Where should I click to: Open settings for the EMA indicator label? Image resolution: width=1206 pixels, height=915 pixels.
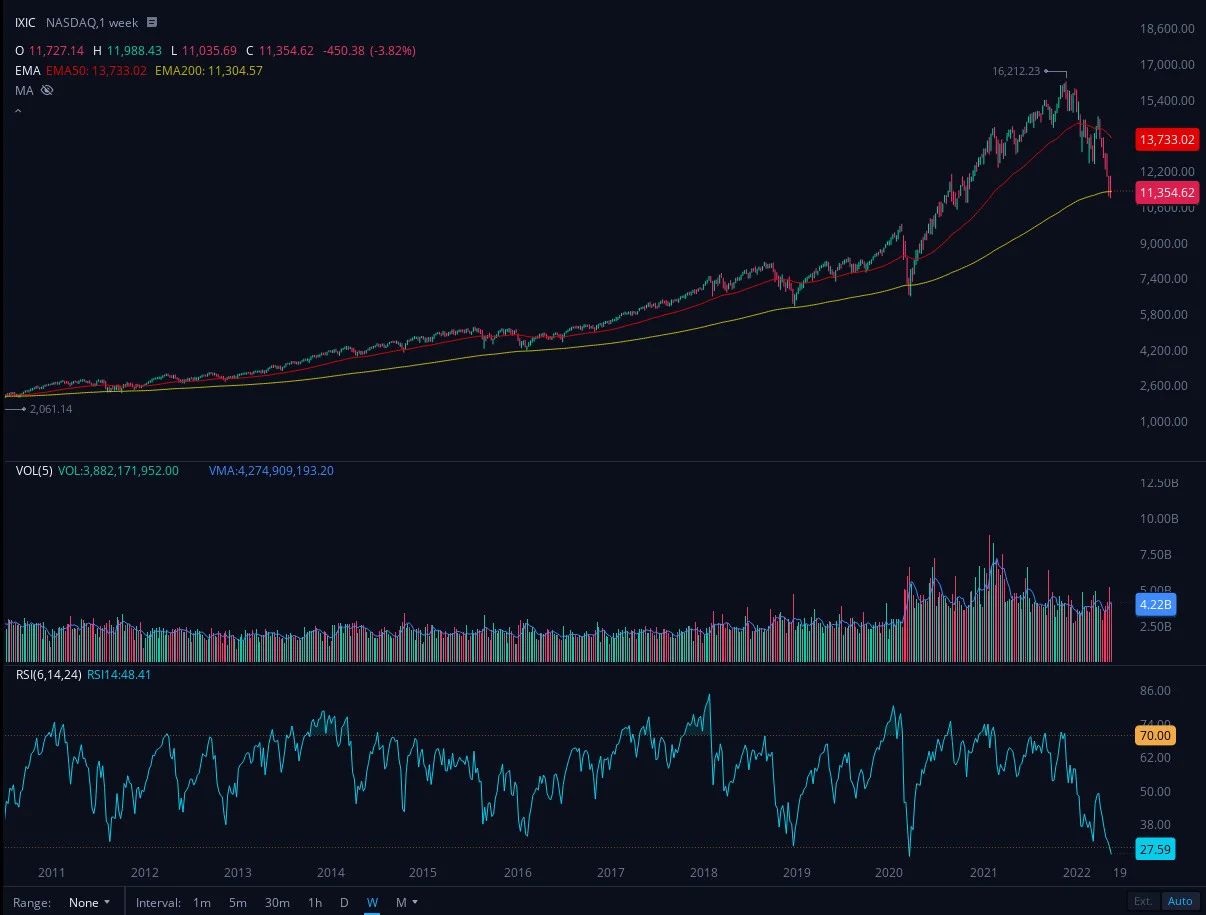[x=25, y=70]
